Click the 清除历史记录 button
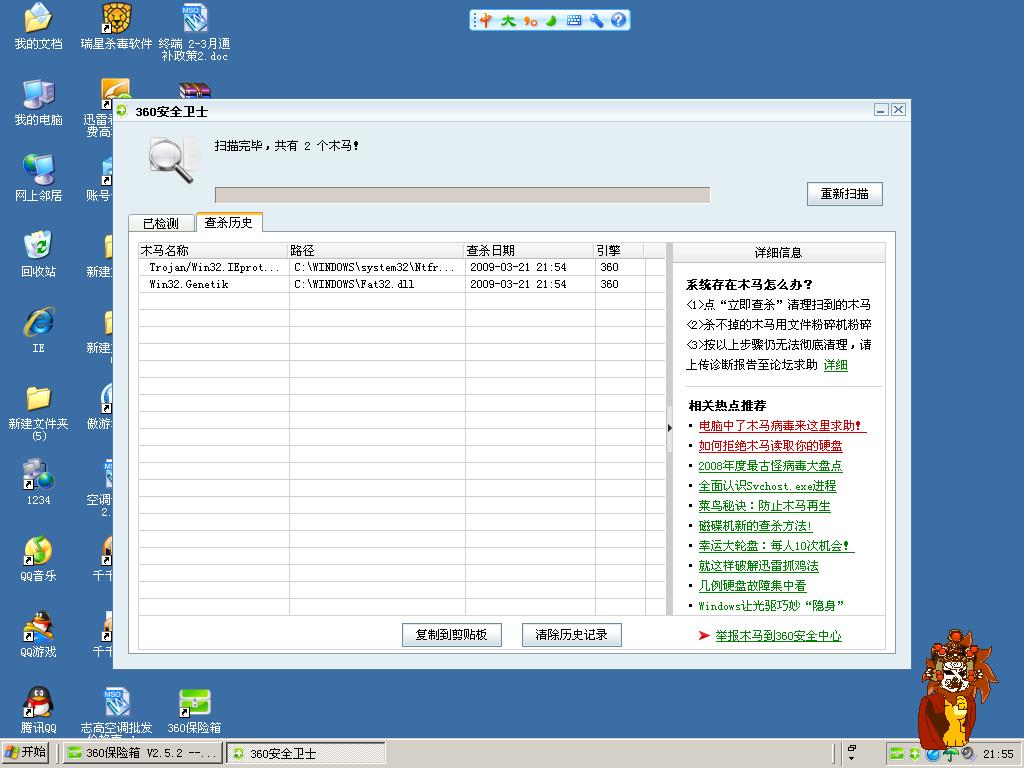 (x=571, y=635)
